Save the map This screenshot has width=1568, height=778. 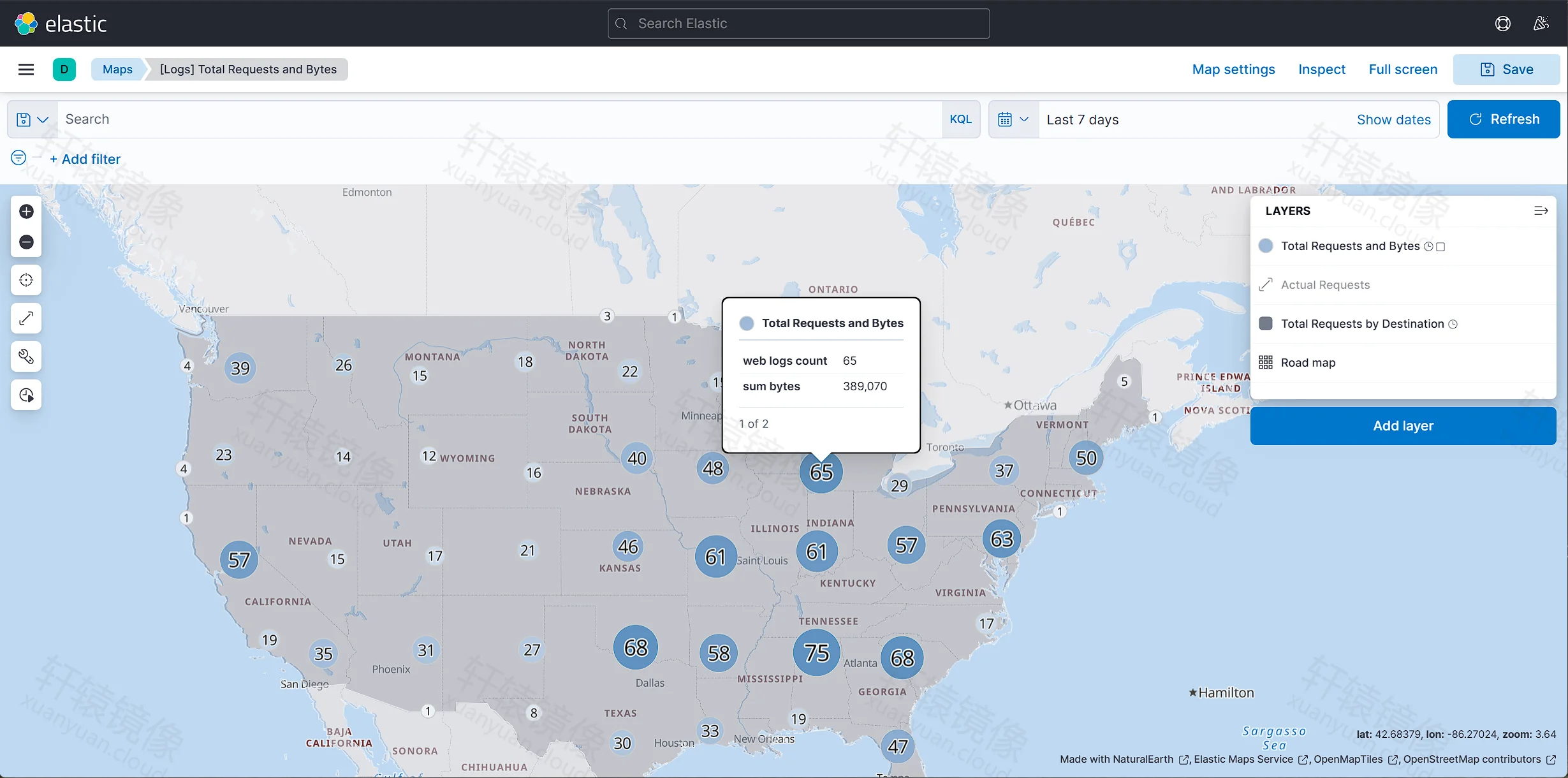[x=1506, y=70]
